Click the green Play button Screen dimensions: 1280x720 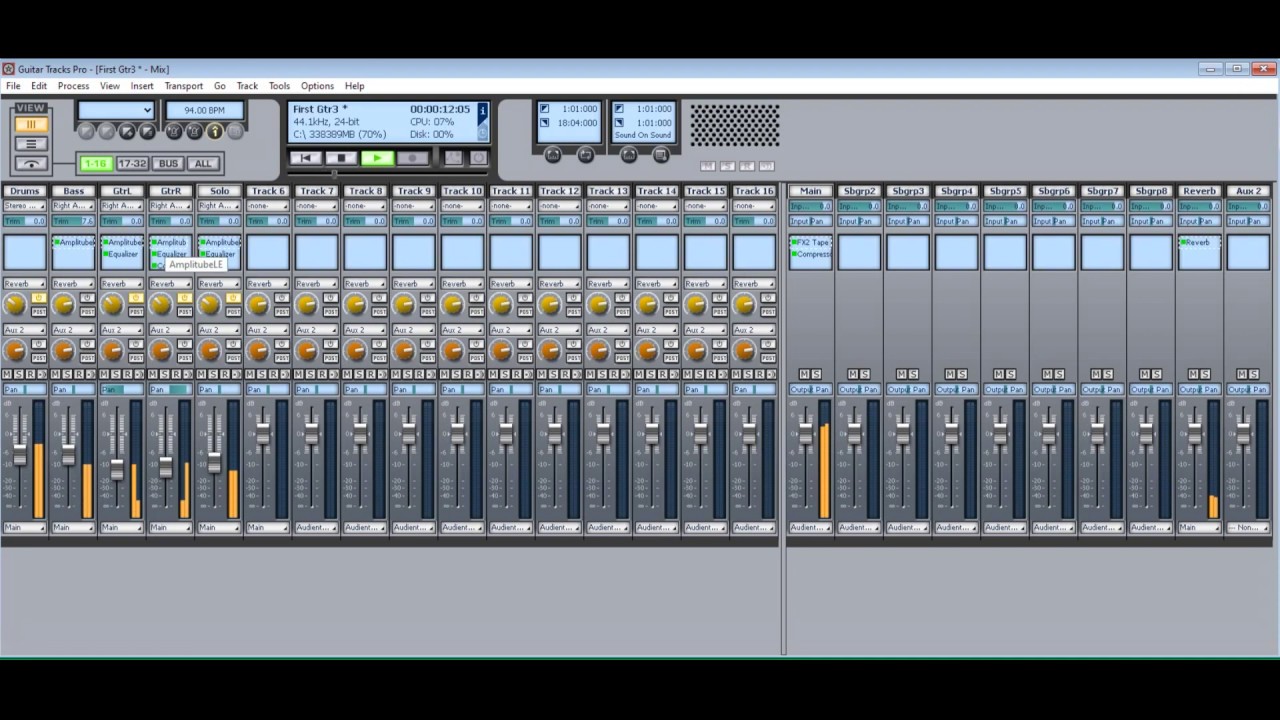[x=377, y=158]
